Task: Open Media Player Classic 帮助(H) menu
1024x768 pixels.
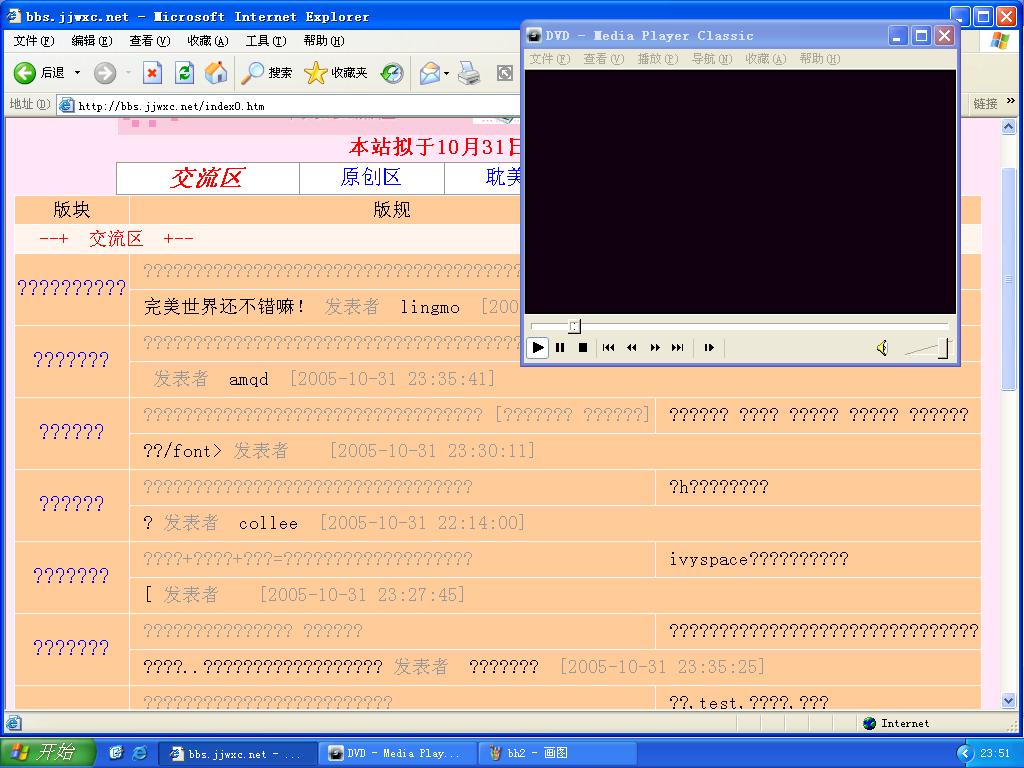Action: coord(820,59)
